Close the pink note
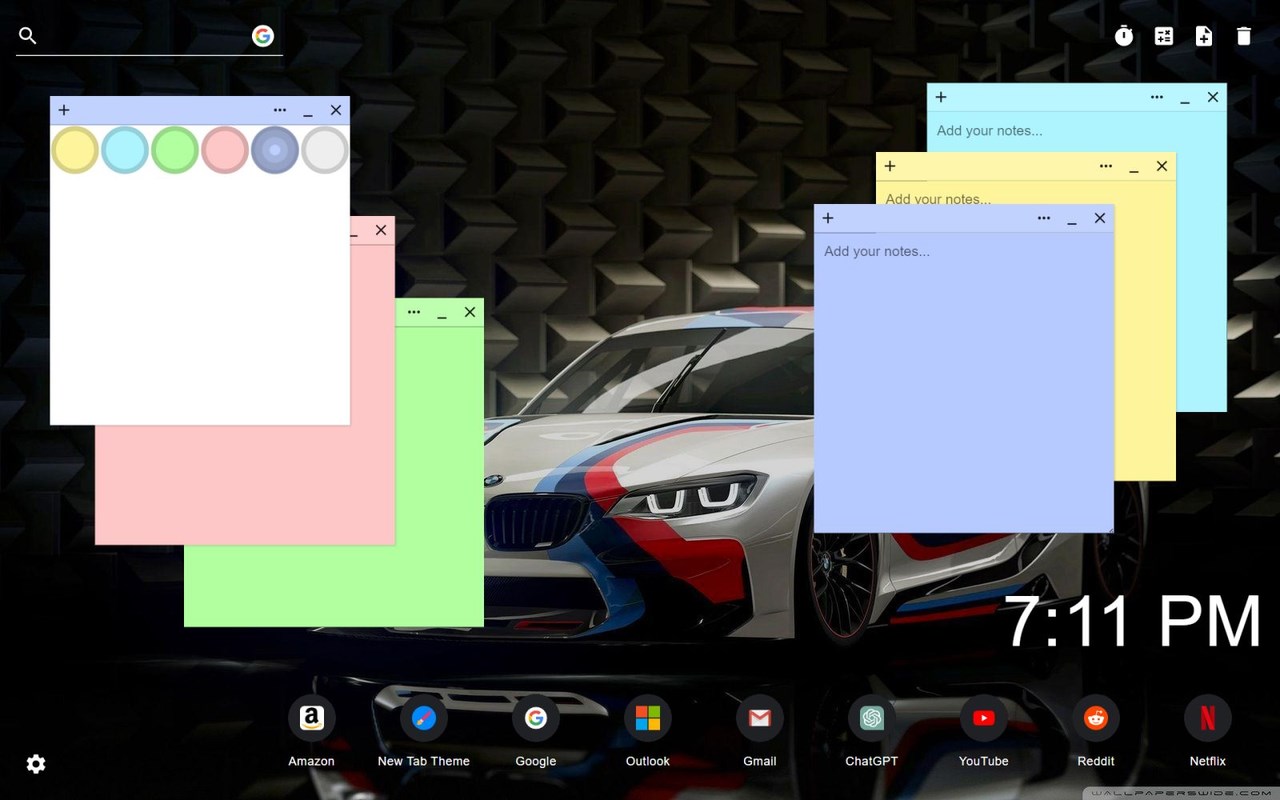 point(381,230)
